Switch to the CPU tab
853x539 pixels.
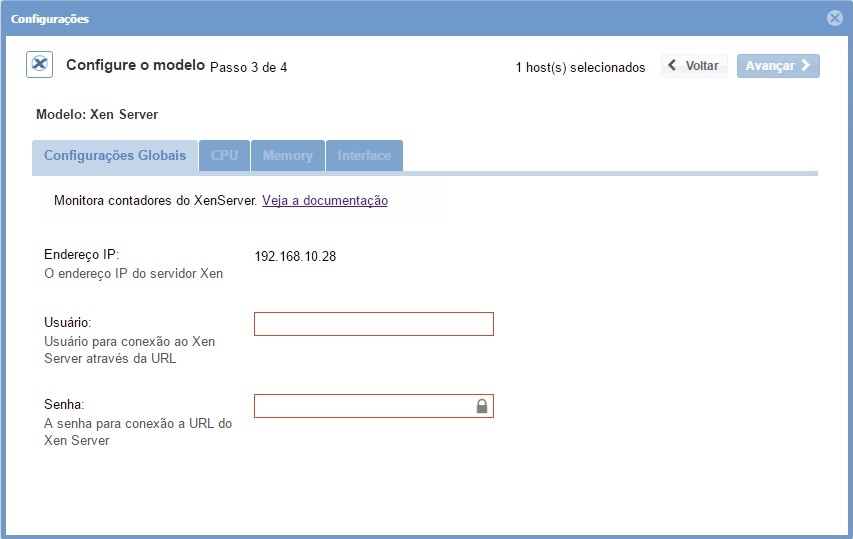[x=224, y=156]
